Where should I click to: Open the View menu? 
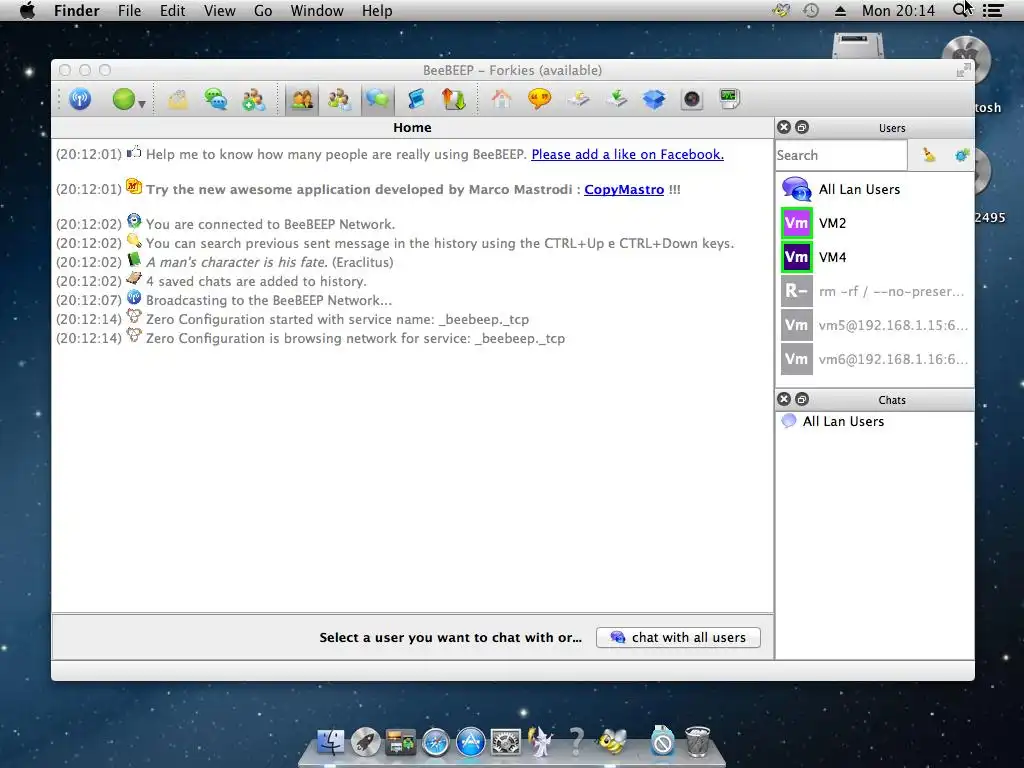point(219,10)
